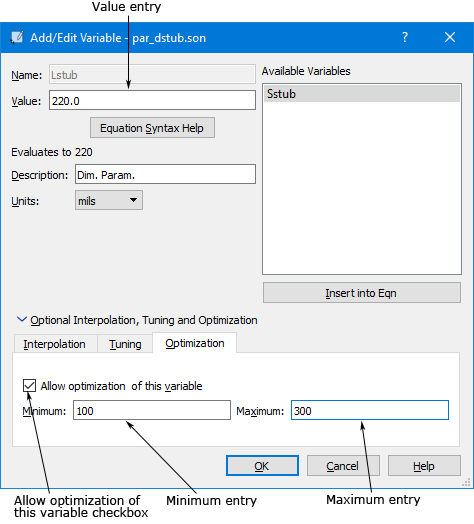This screenshot has width=474, height=524.
Task: Click the Insert into Eqn button
Action: [x=362, y=293]
